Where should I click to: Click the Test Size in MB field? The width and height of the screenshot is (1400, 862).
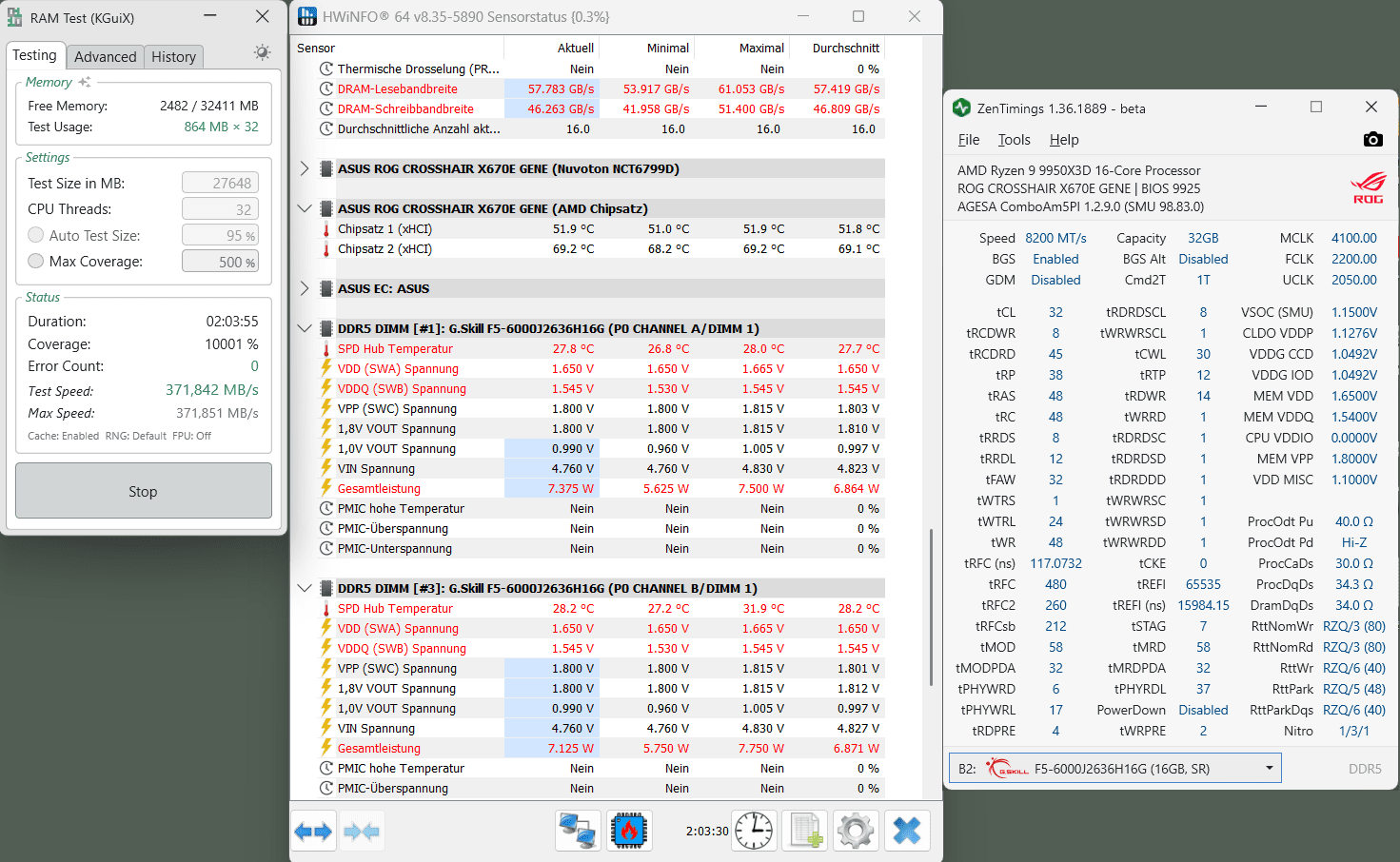pos(220,183)
